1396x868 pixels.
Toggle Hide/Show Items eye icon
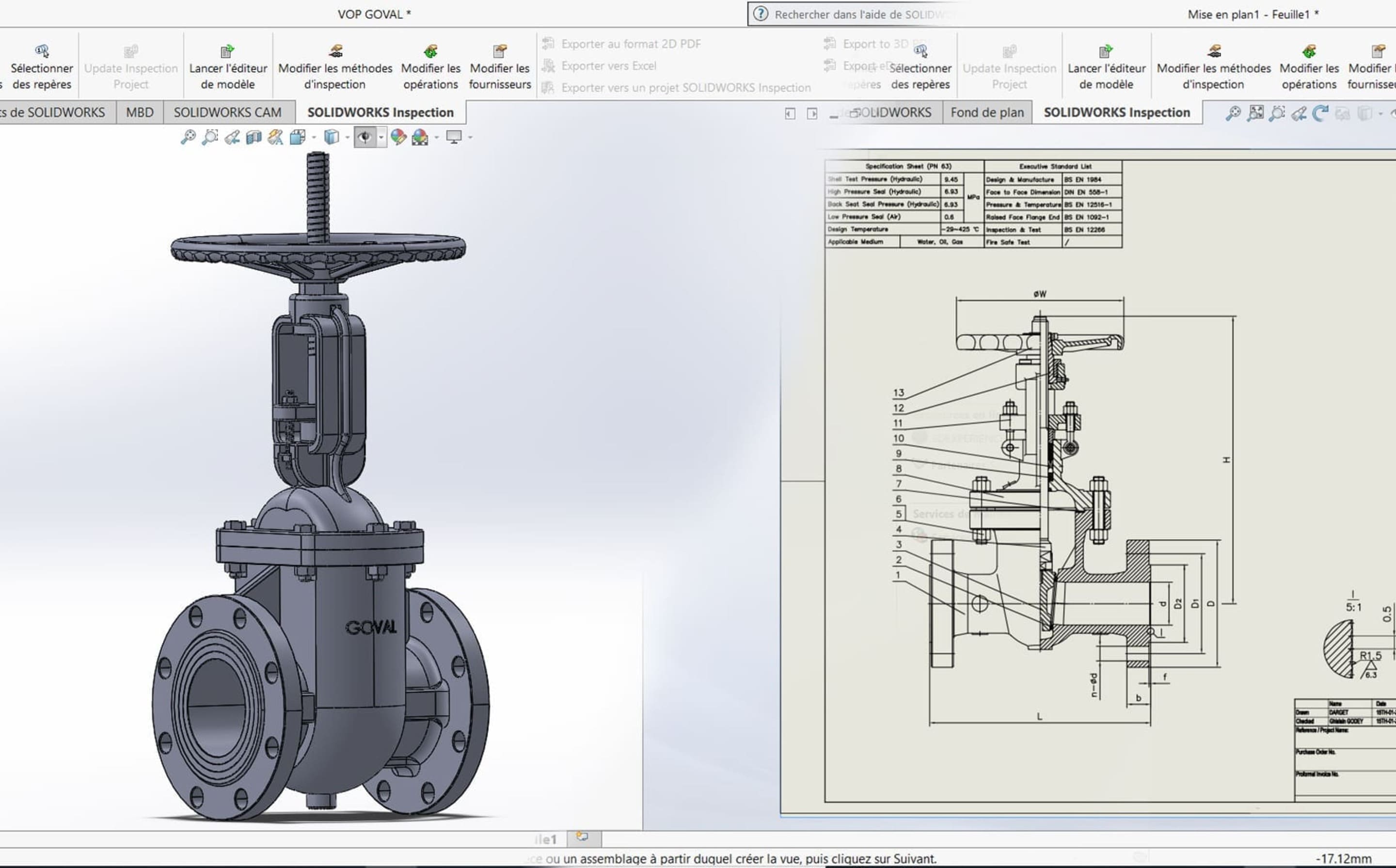pyautogui.click(x=365, y=137)
